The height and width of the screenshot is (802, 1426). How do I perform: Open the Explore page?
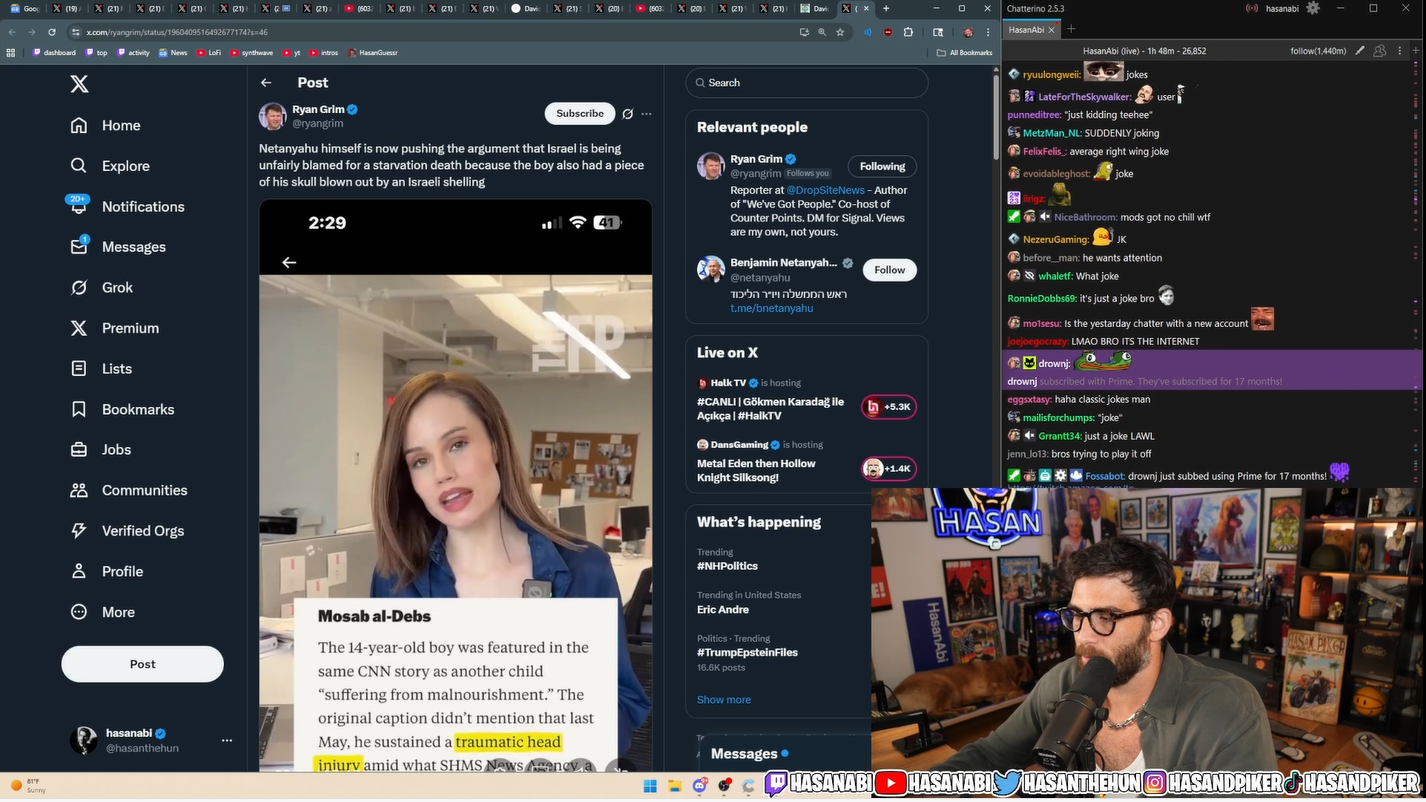[110, 166]
